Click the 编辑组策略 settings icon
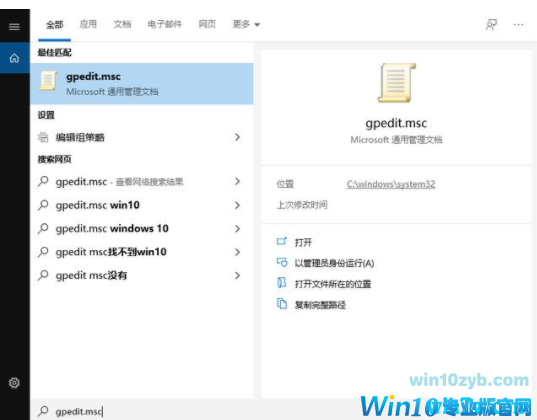The width and height of the screenshot is (537, 420). (x=43, y=137)
